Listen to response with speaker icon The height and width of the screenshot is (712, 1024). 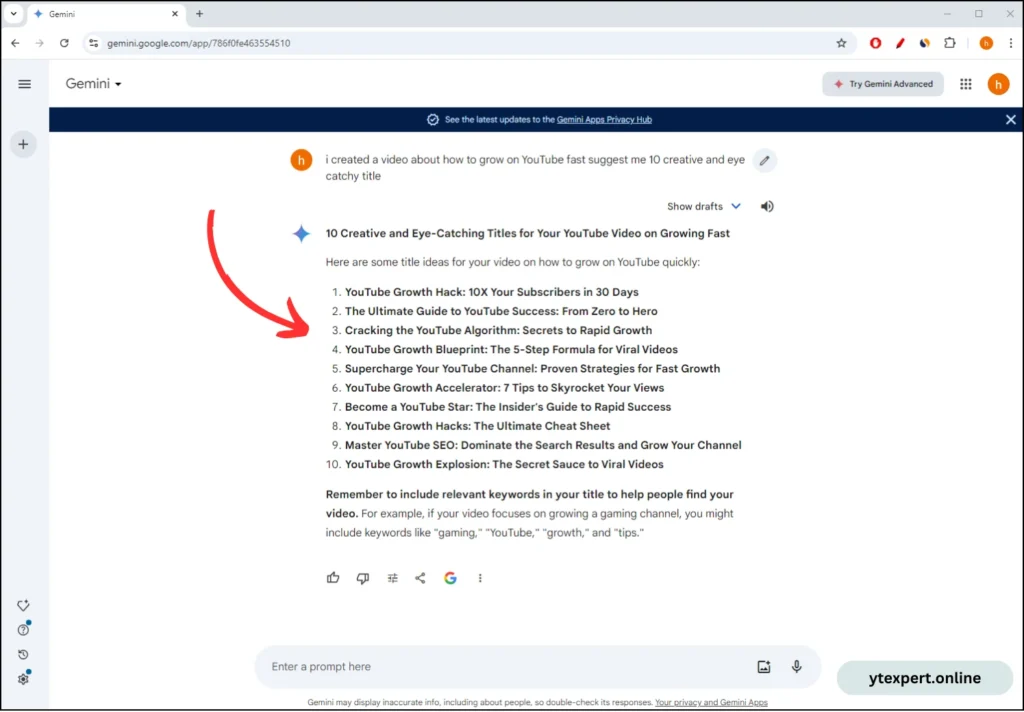point(767,206)
